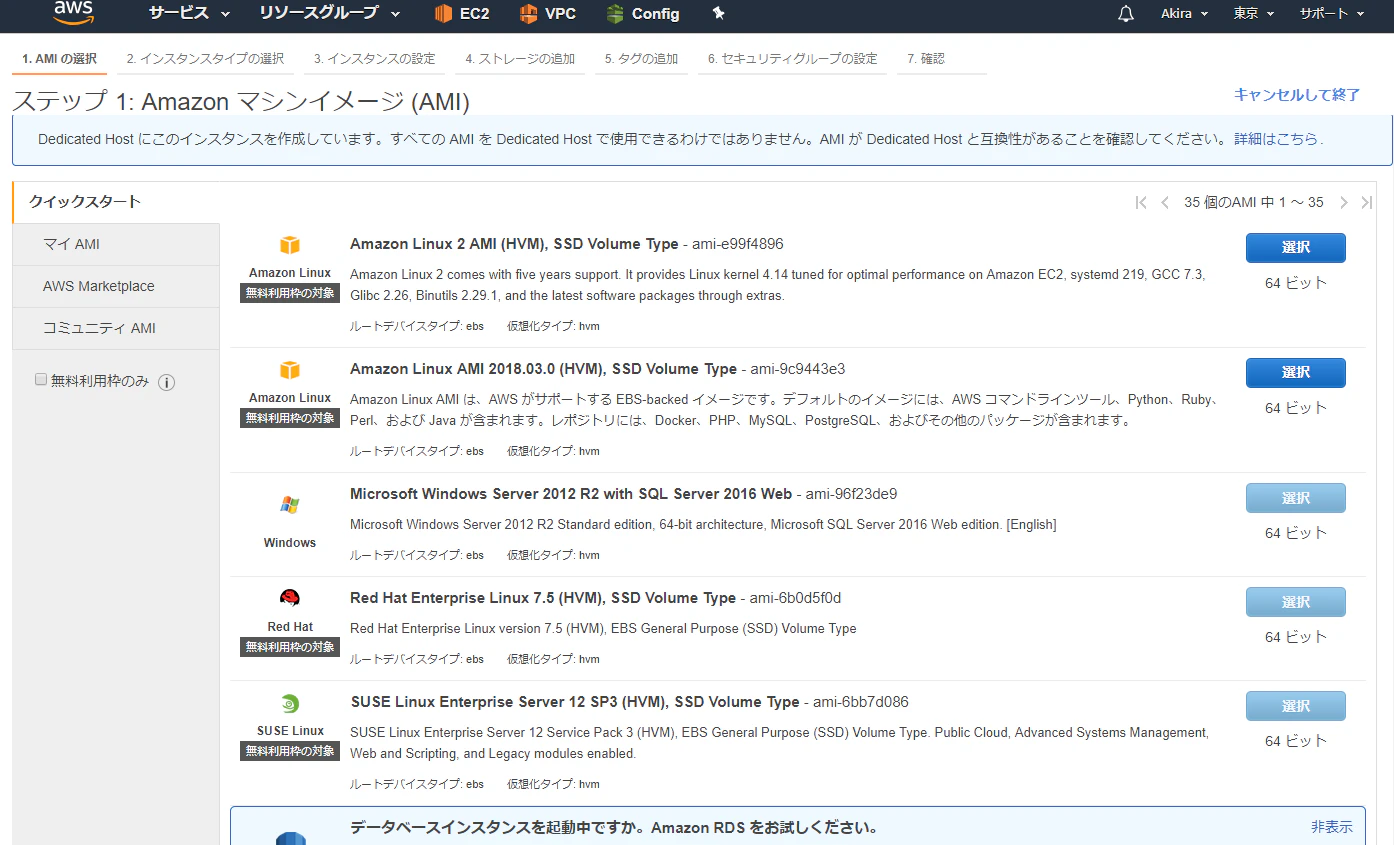Screen dimensions: 1394x845
Task: Open マイ AMI in the sidebar
Action: tap(116, 244)
